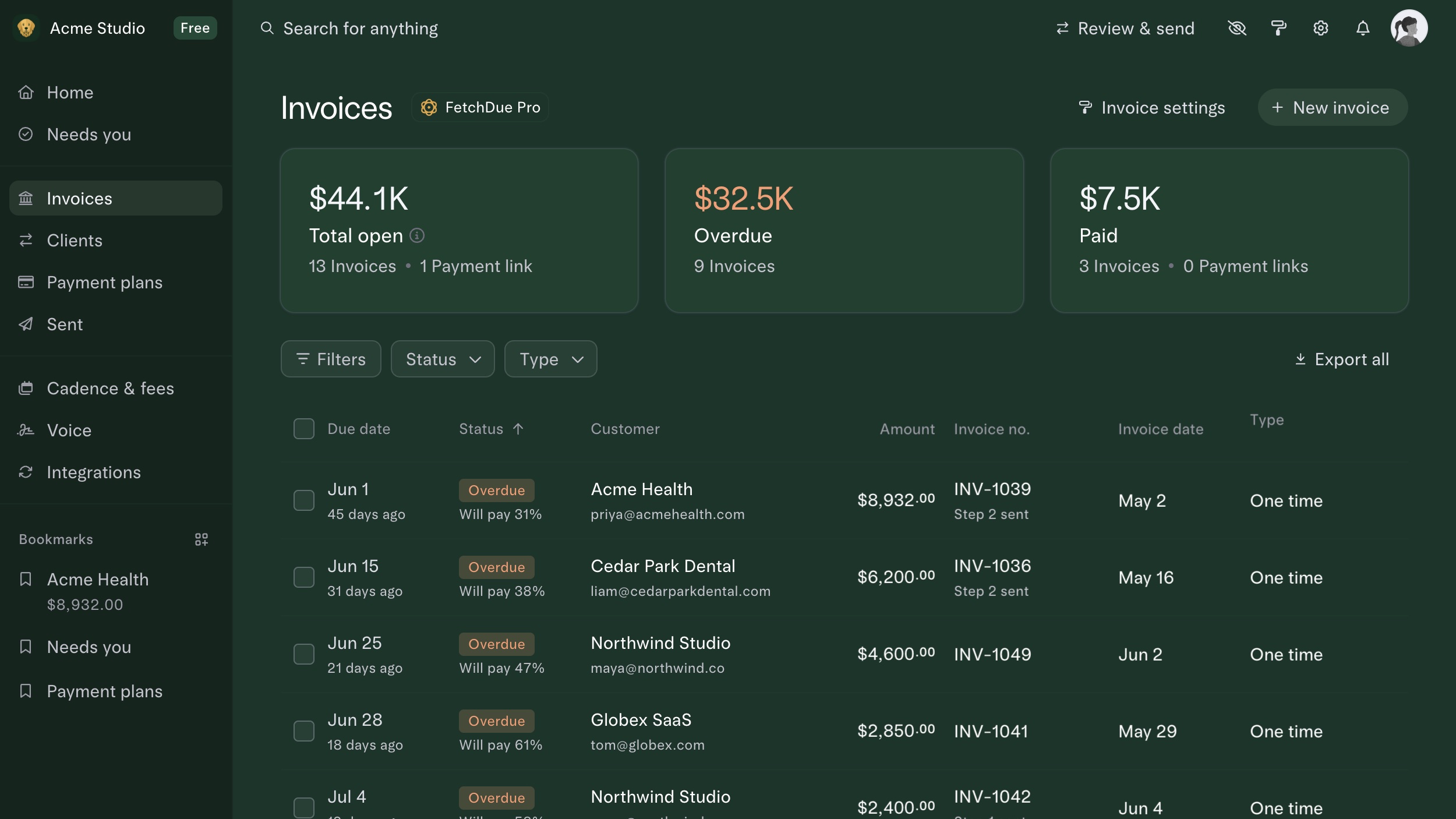Click the Status column sort arrow
1456x819 pixels.
[x=518, y=429]
